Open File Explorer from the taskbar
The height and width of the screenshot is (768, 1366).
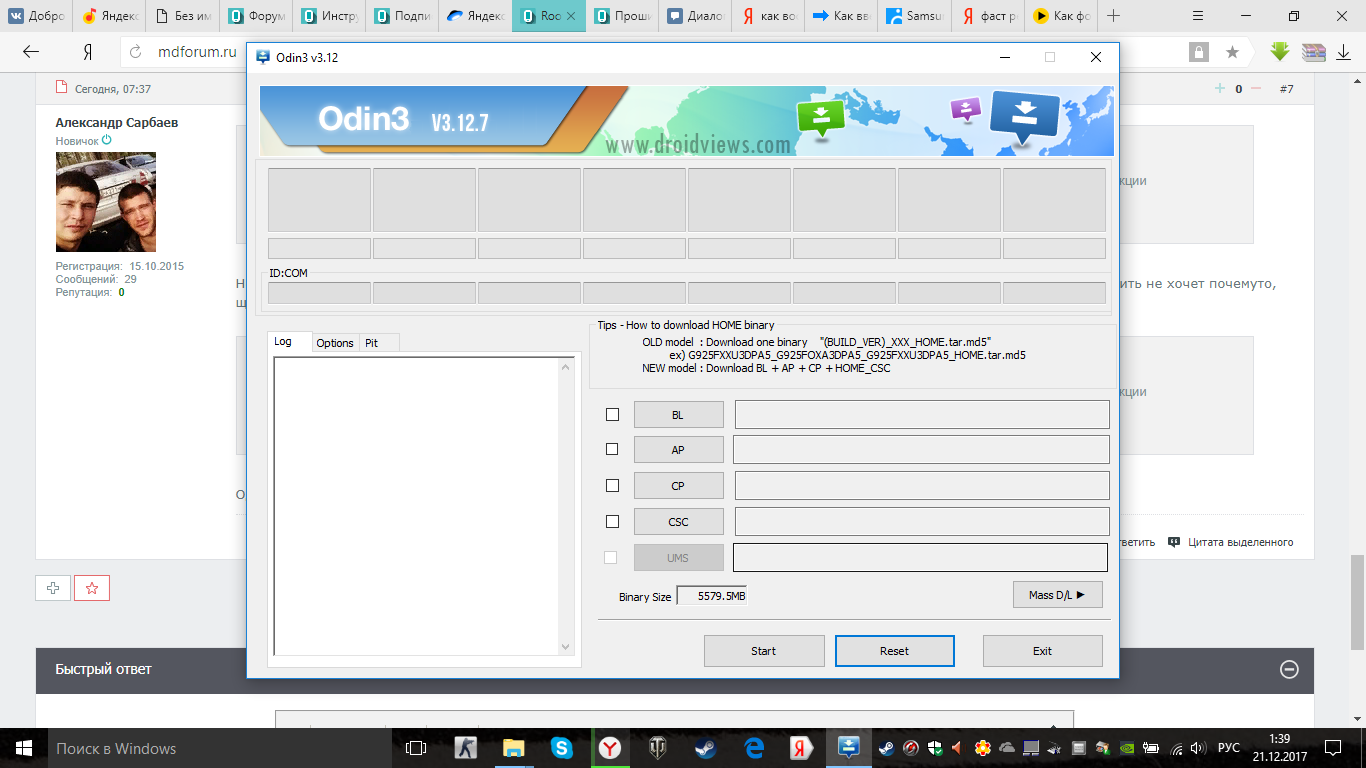pyautogui.click(x=513, y=748)
